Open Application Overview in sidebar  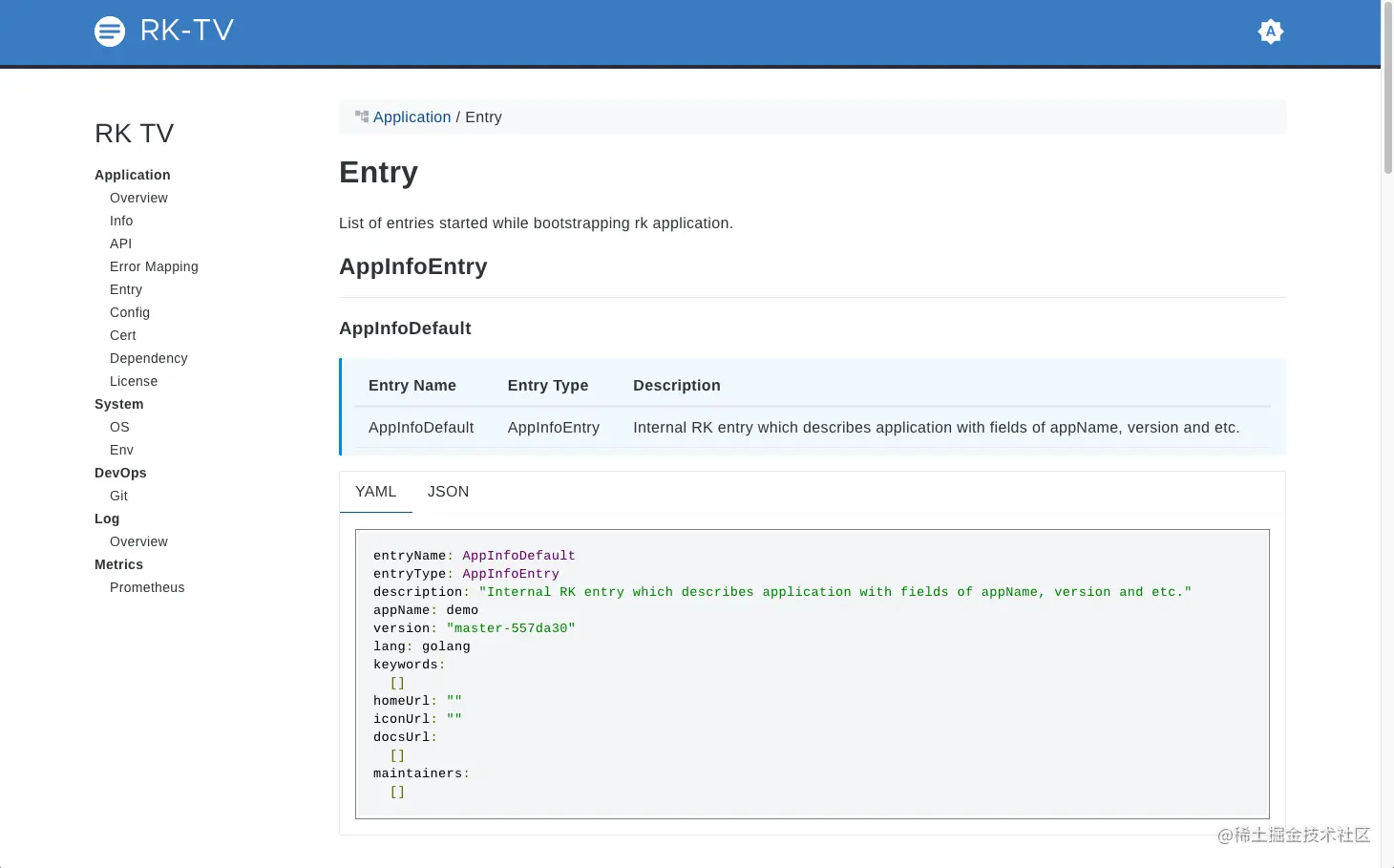pyautogui.click(x=138, y=198)
